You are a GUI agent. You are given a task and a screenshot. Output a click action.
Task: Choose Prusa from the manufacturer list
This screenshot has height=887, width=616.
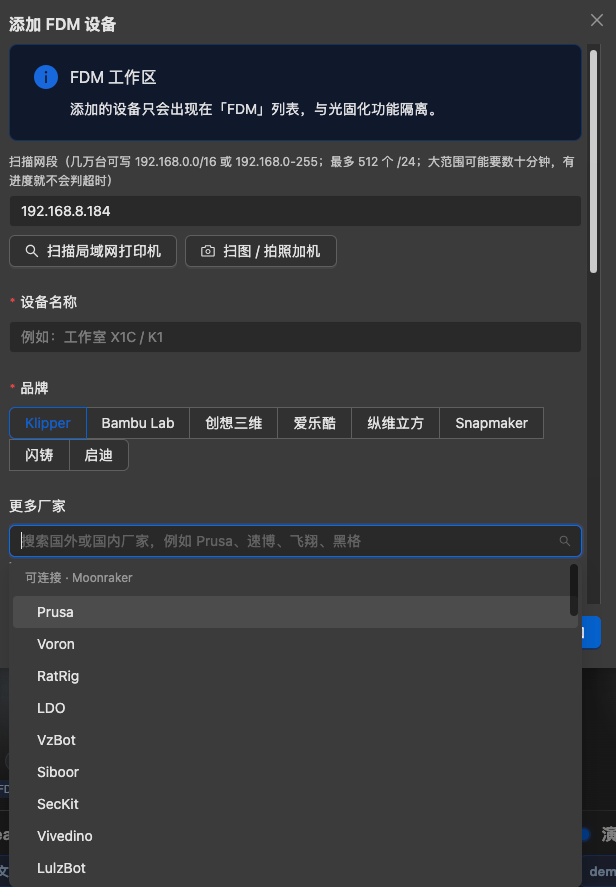click(295, 612)
